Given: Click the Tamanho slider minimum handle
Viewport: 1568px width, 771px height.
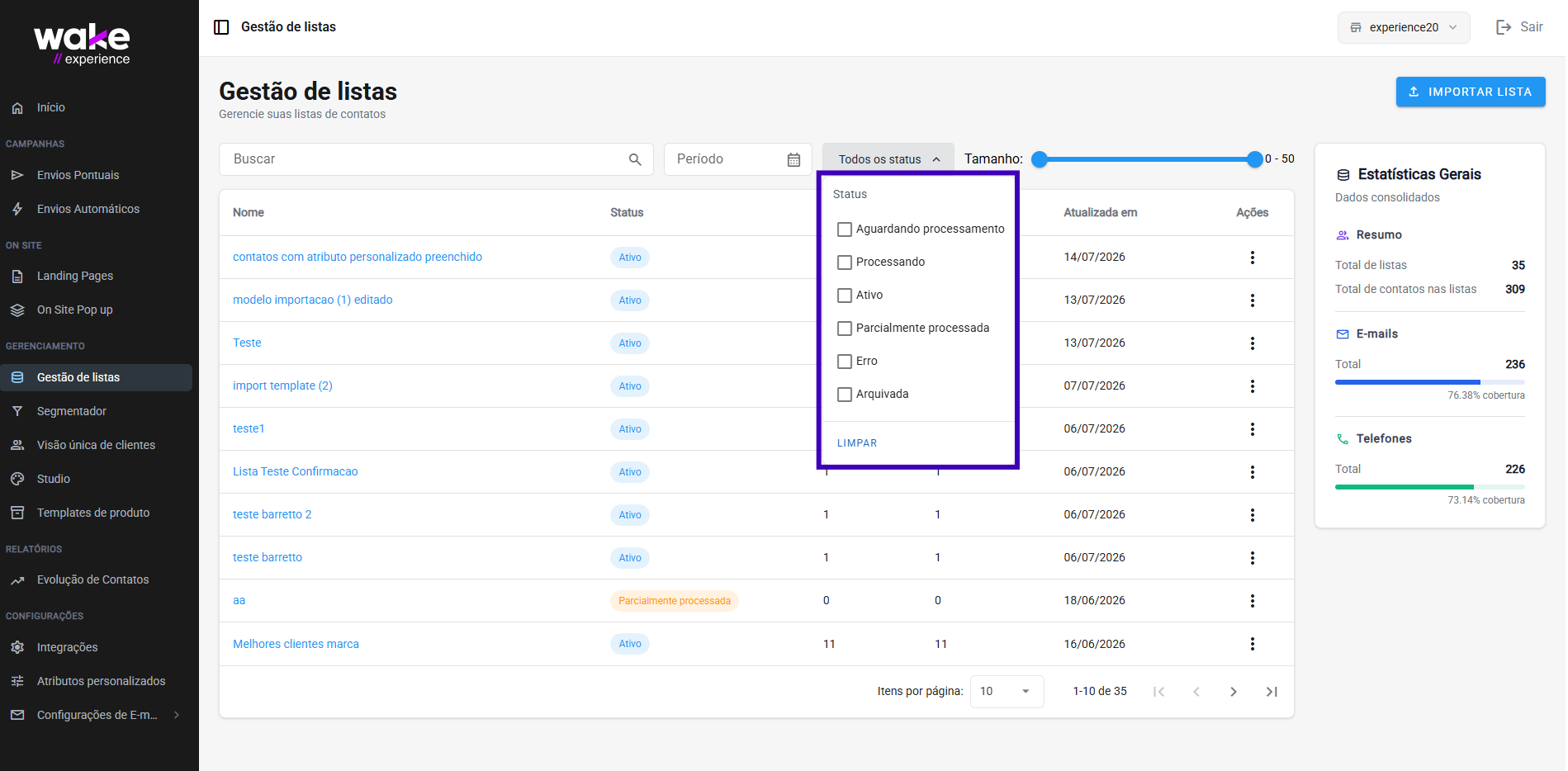Looking at the screenshot, I should click(1040, 159).
